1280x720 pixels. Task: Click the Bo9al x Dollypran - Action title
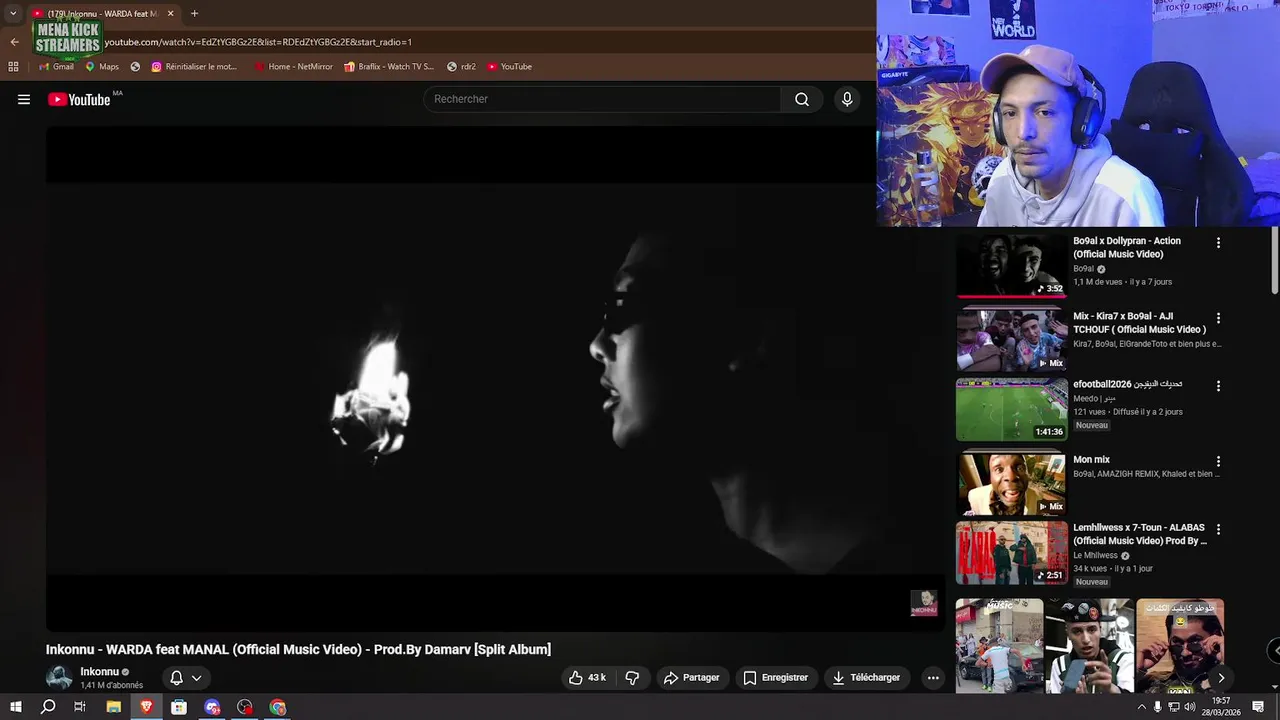(1127, 247)
